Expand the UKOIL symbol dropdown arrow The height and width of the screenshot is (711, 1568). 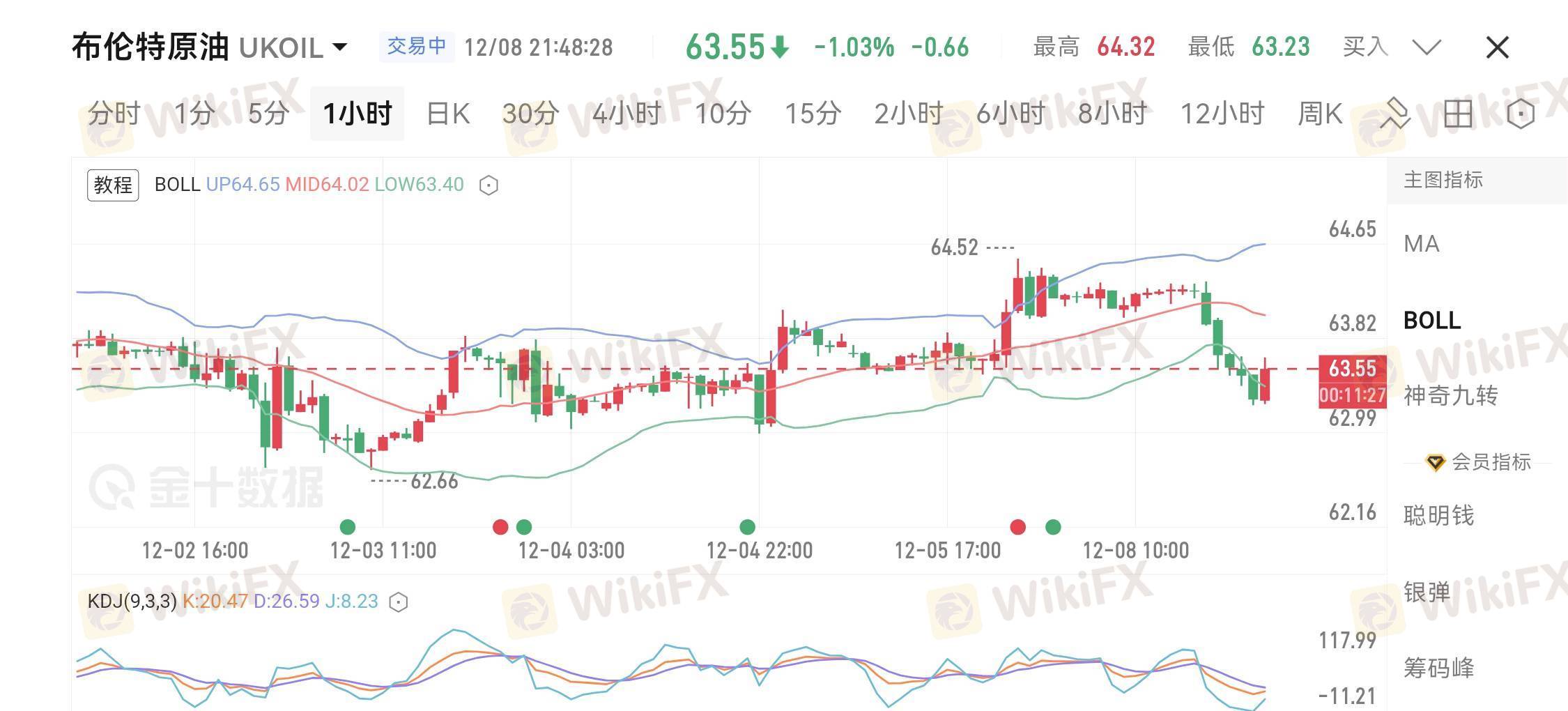[x=339, y=47]
